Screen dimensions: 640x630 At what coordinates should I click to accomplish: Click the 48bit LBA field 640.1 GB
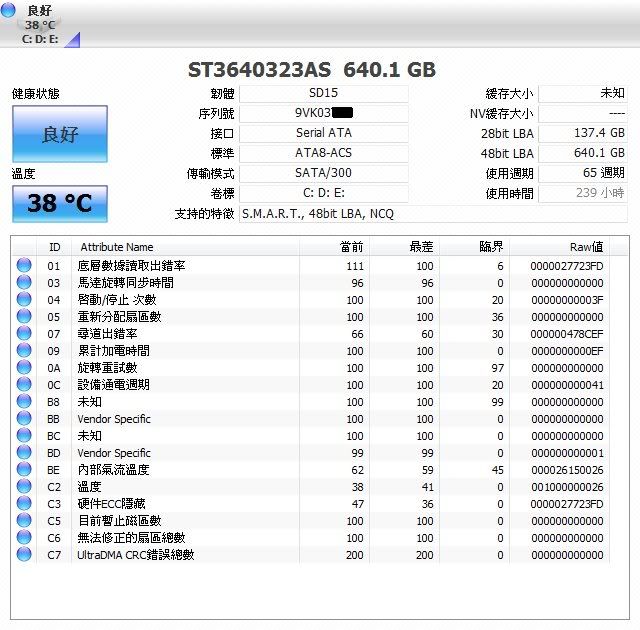[583, 153]
